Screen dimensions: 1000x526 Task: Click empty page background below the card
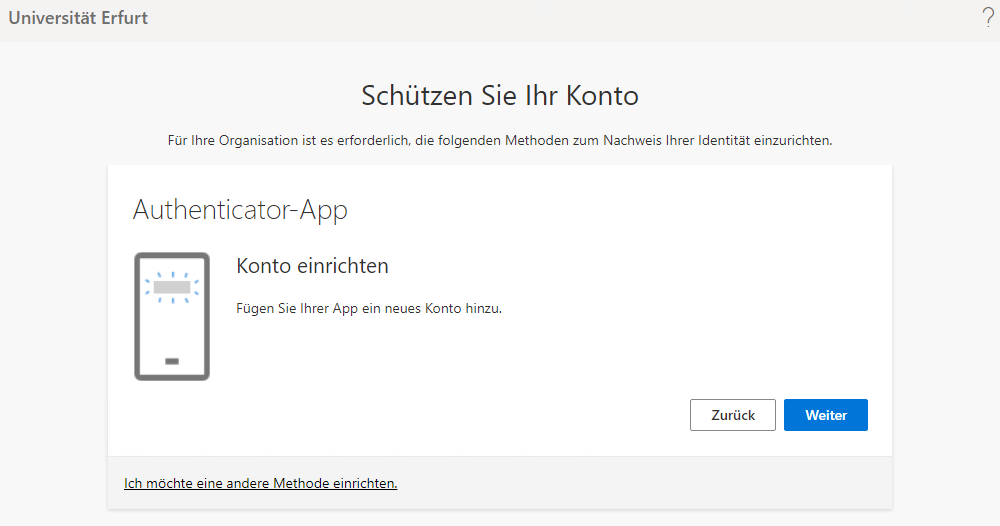[x=500, y=518]
